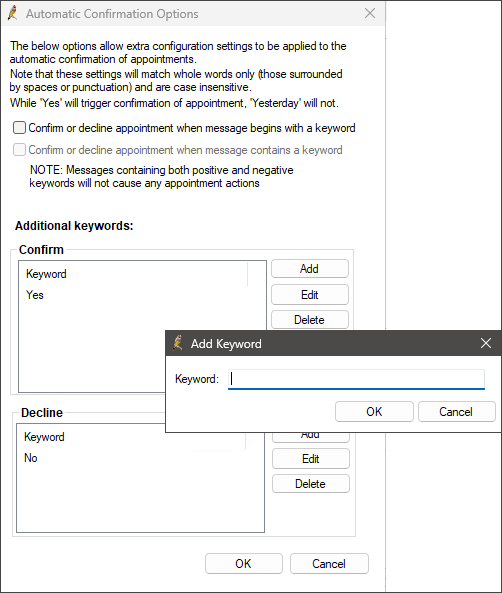The image size is (502, 593).
Task: Delete the selected Confirm keyword
Action: (x=309, y=320)
